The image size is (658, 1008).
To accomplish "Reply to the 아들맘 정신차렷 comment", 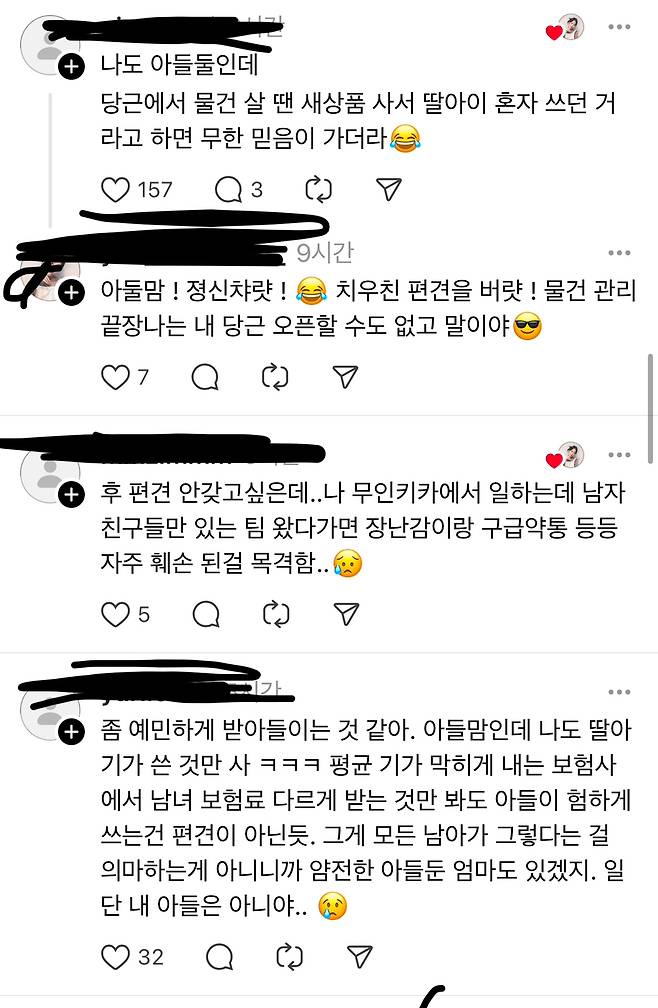I will point(206,377).
